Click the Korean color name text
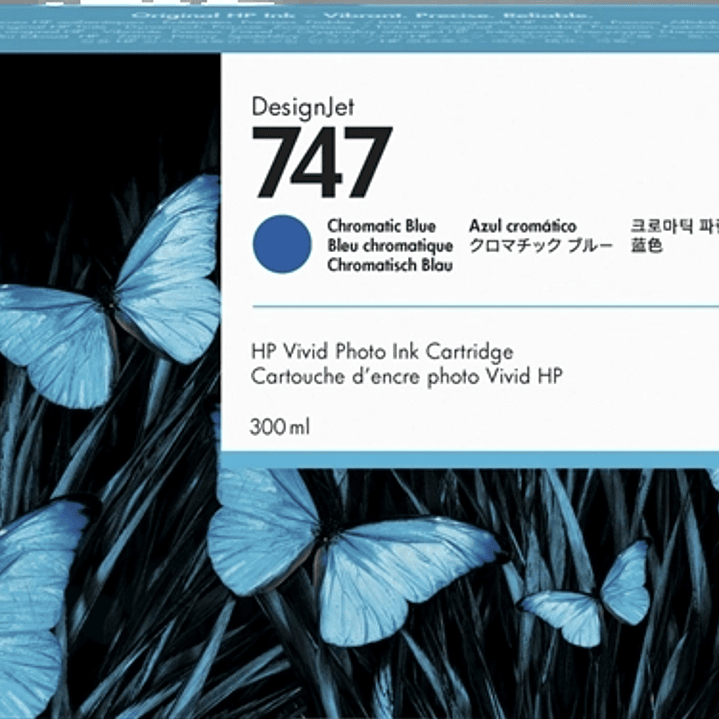Screen dimensions: 719x719 click(x=675, y=226)
